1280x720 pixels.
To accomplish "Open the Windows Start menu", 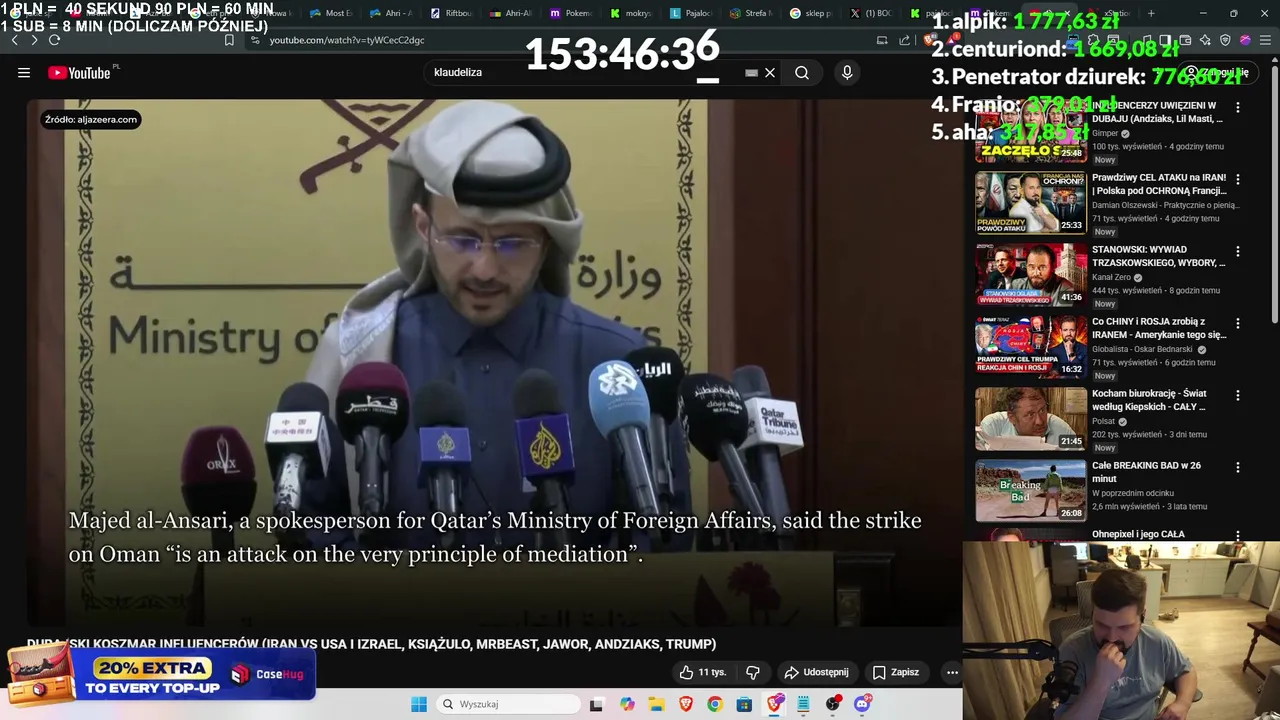I will [419, 704].
